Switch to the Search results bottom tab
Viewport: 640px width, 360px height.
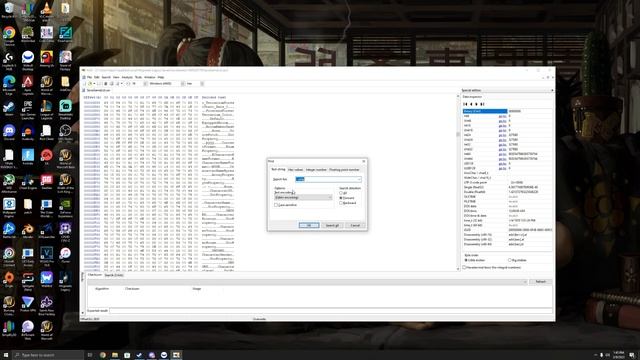pyautogui.click(x=114, y=276)
